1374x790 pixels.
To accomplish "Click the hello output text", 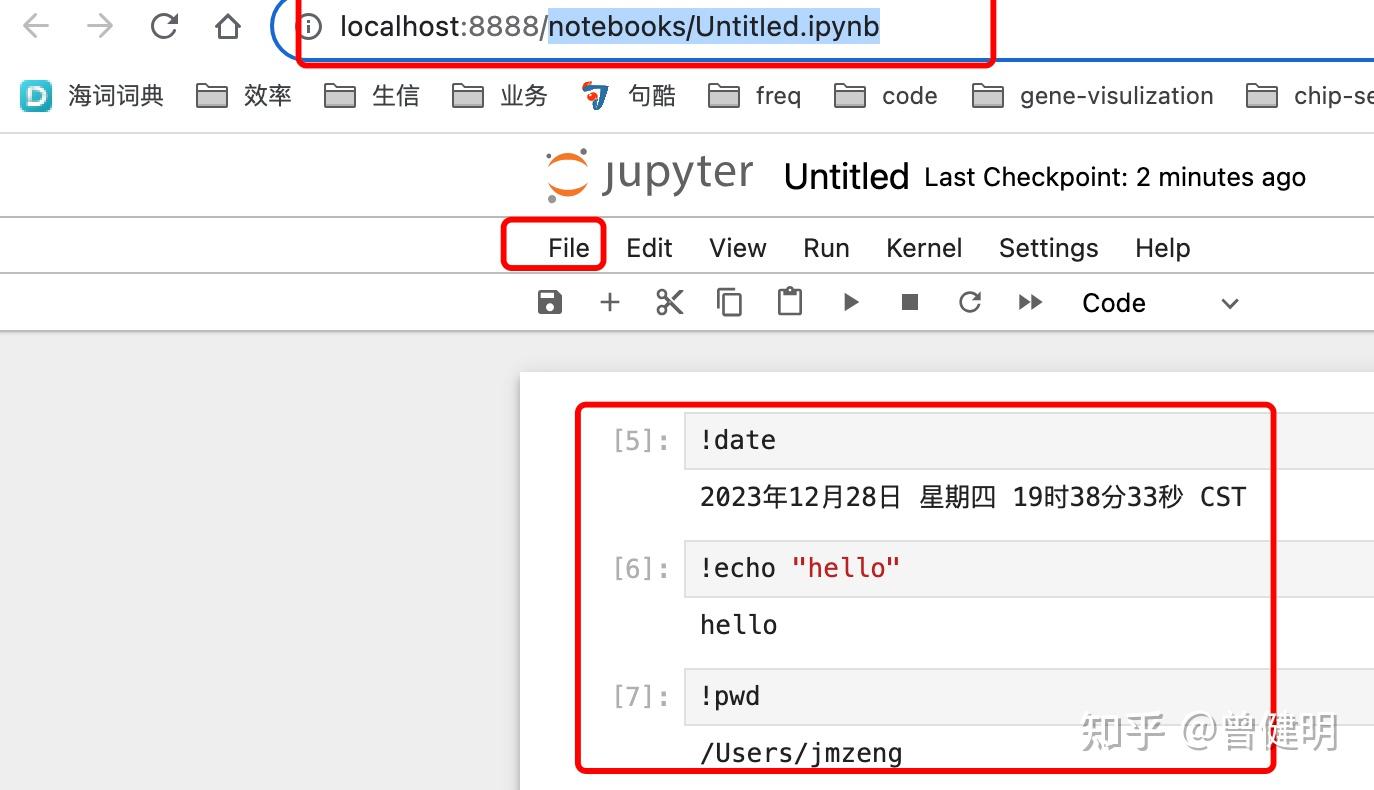I will pyautogui.click(x=738, y=625).
